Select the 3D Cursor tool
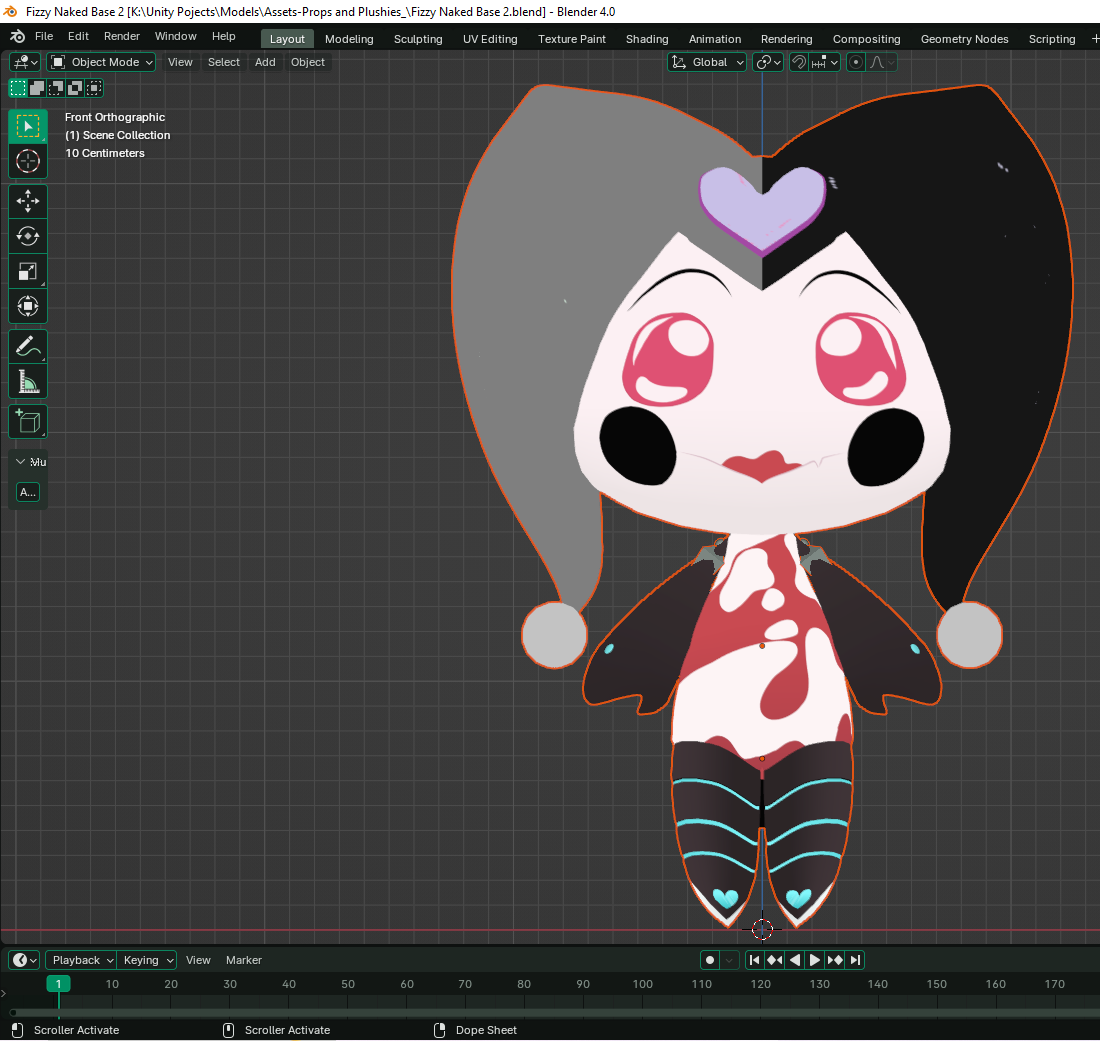The height and width of the screenshot is (1041, 1100). [x=28, y=161]
